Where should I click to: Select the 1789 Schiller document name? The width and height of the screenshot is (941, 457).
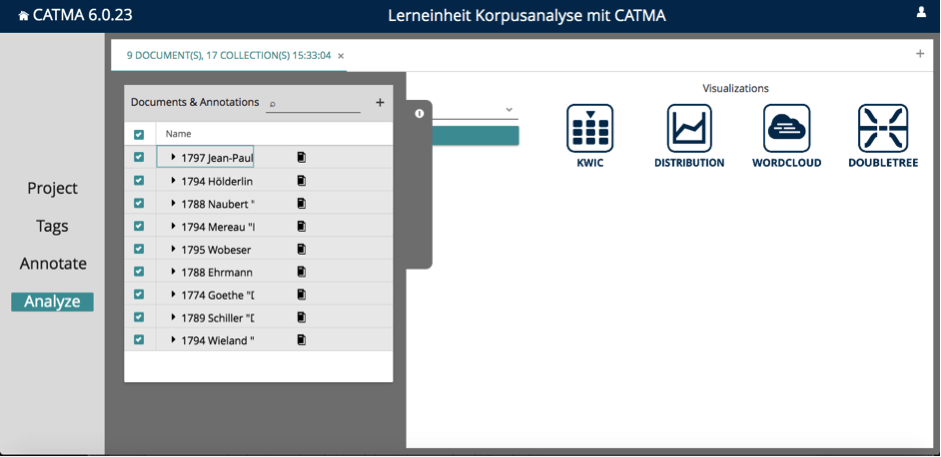[218, 318]
